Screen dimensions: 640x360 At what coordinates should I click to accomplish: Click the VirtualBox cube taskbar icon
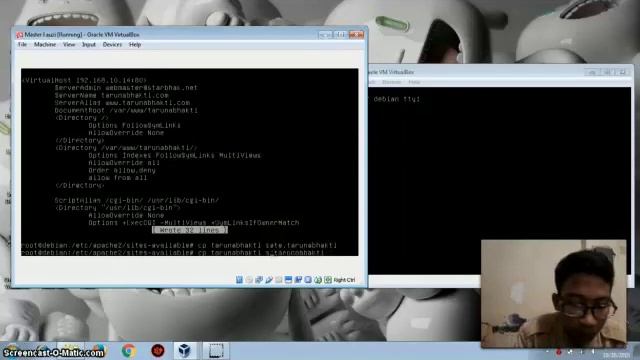click(x=184, y=351)
